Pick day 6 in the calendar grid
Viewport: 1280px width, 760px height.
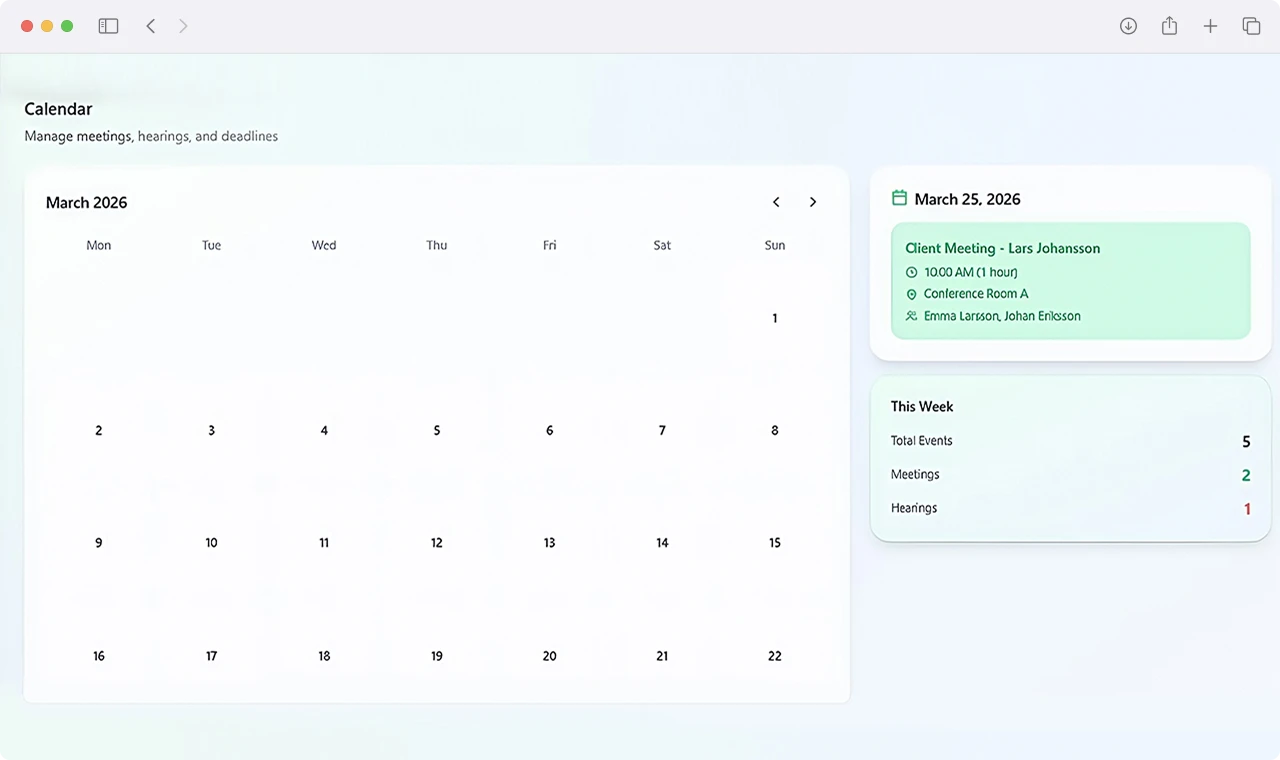549,431
